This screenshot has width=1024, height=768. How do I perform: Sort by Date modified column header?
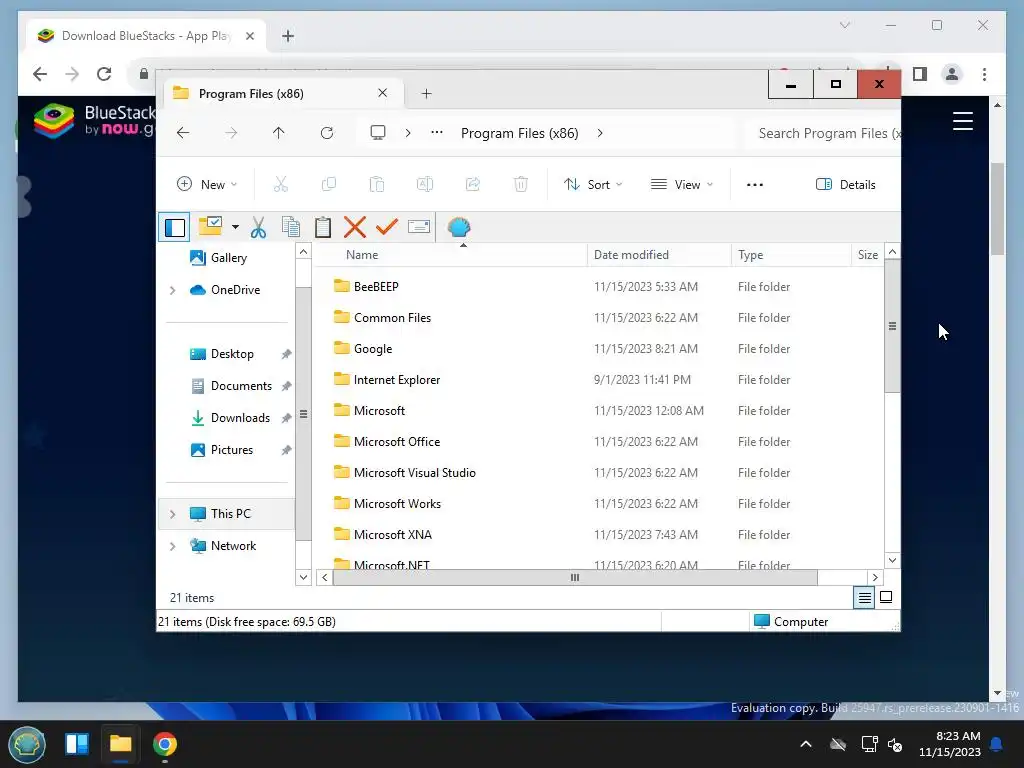(659, 255)
